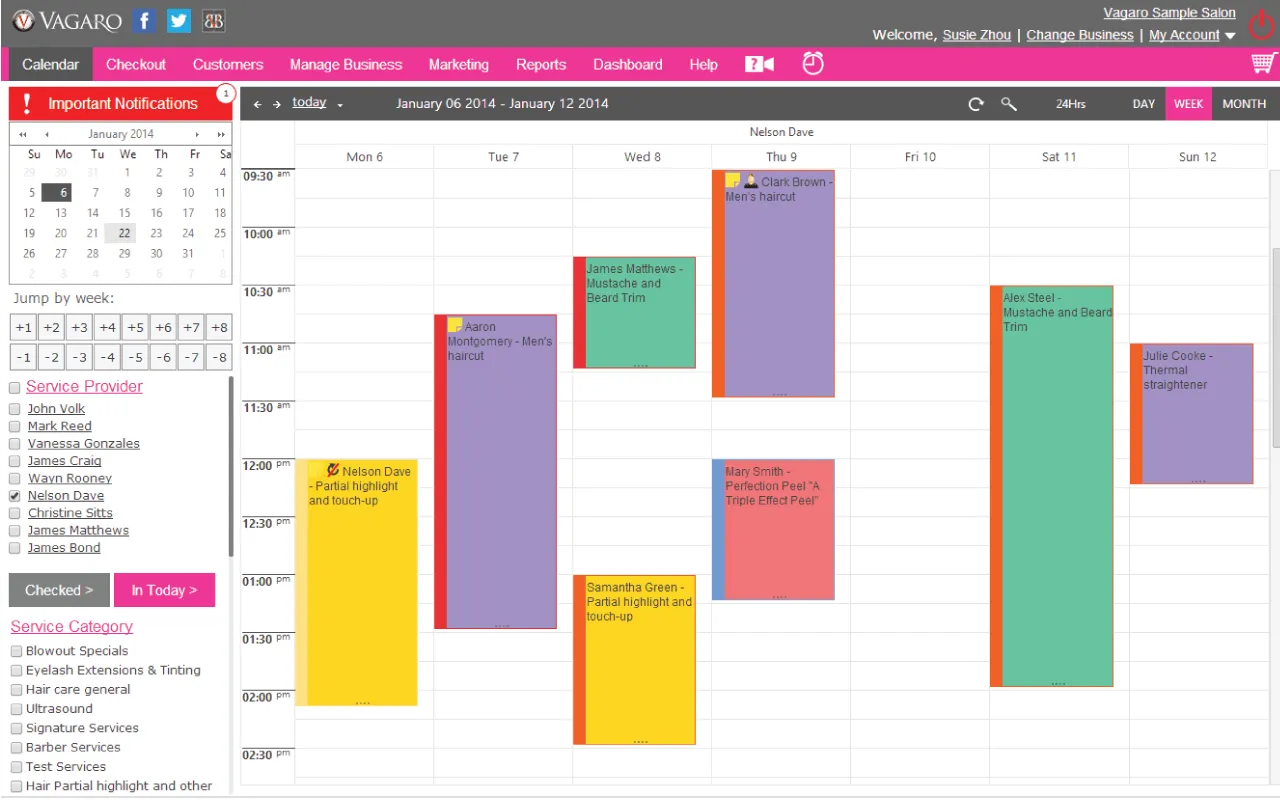Click the pink In Today button
Screen dimensions: 1280x800
point(164,590)
